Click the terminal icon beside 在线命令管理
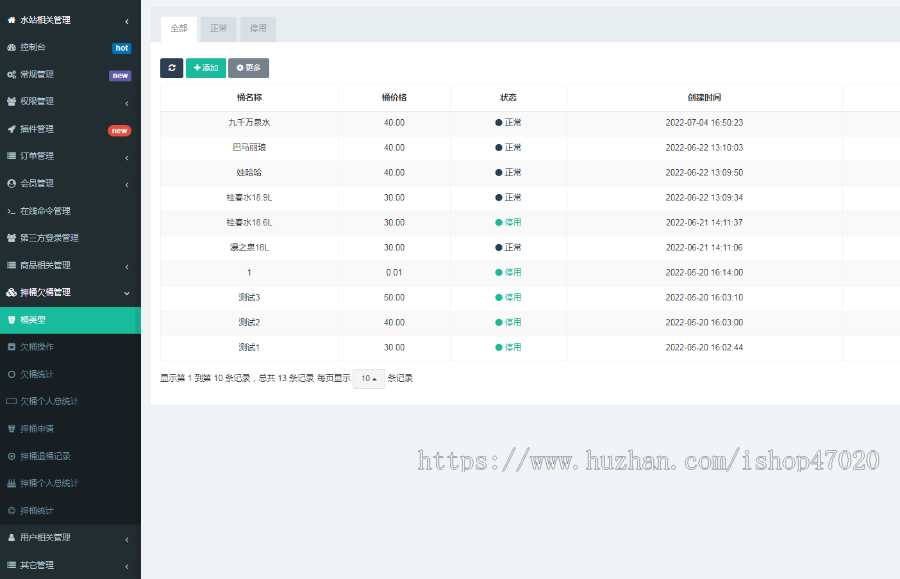 click(11, 211)
